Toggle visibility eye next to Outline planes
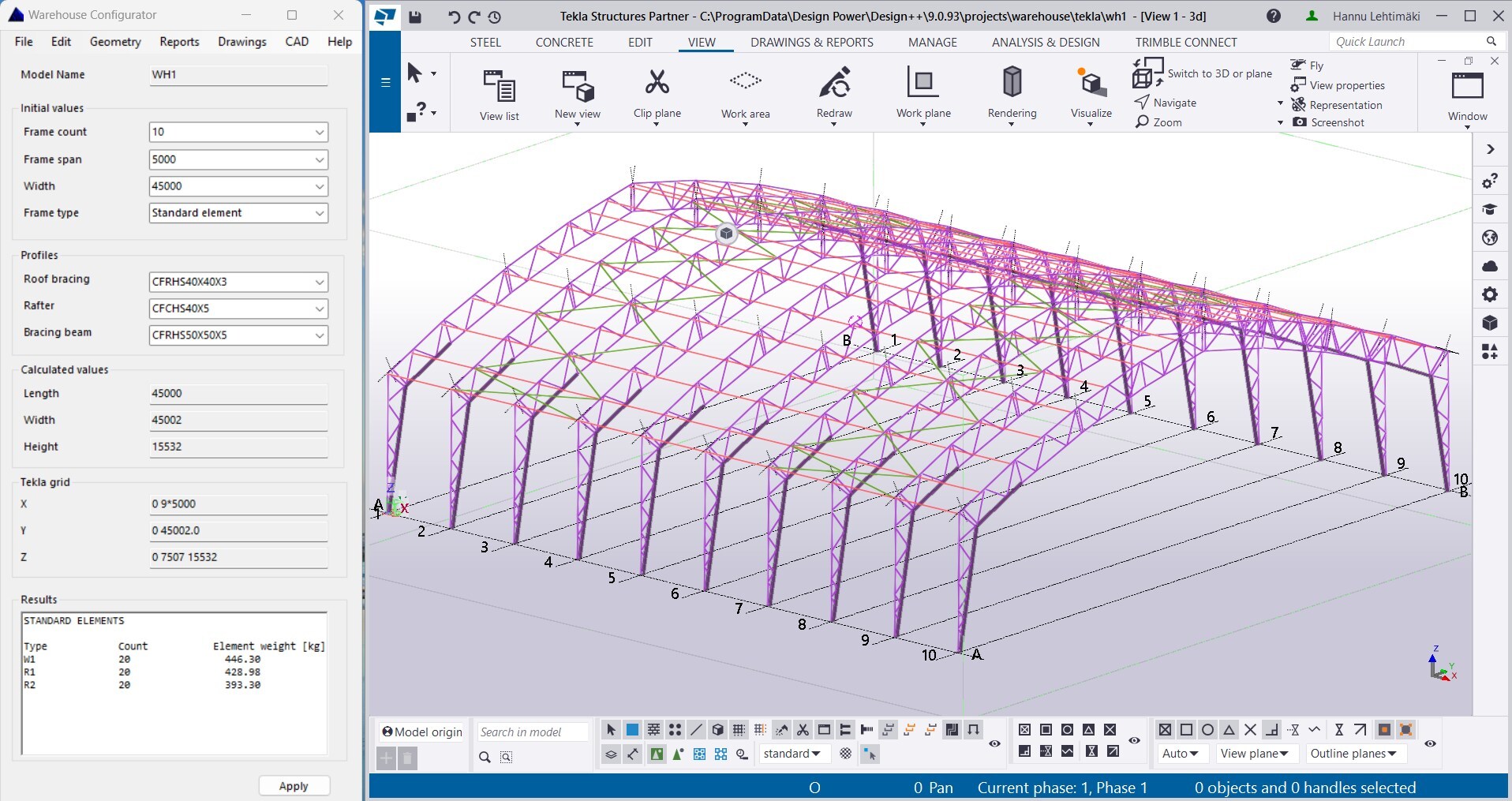 click(1430, 743)
